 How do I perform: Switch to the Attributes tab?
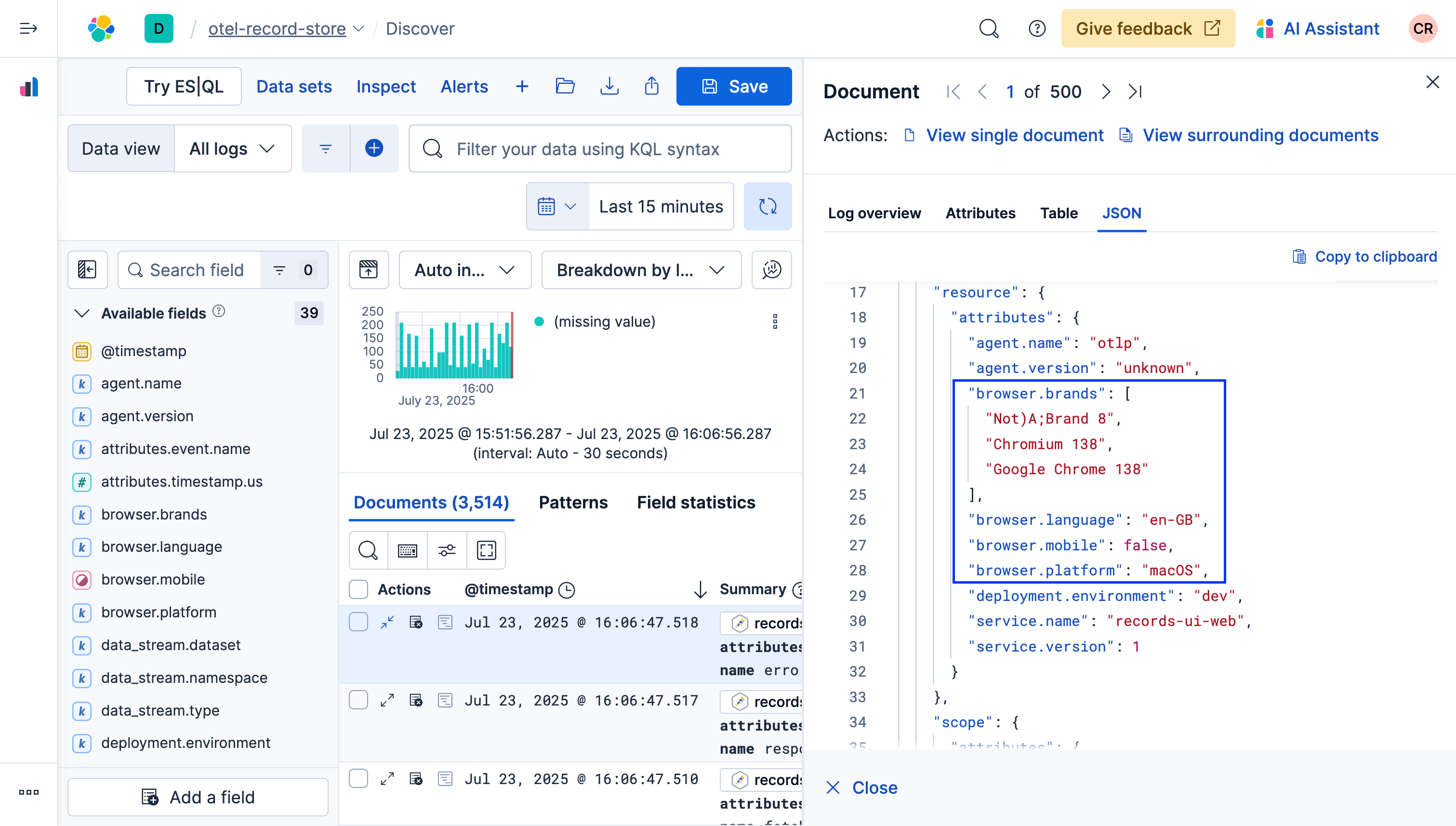(979, 213)
